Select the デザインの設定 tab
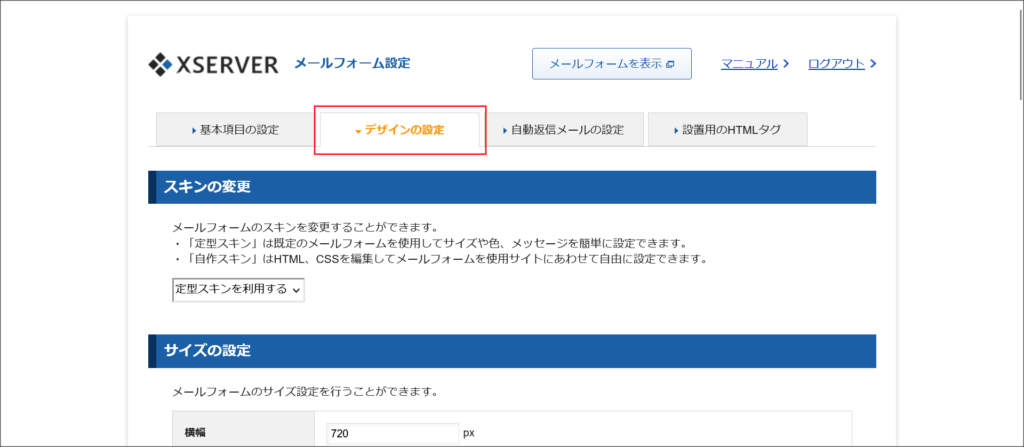 [x=400, y=130]
